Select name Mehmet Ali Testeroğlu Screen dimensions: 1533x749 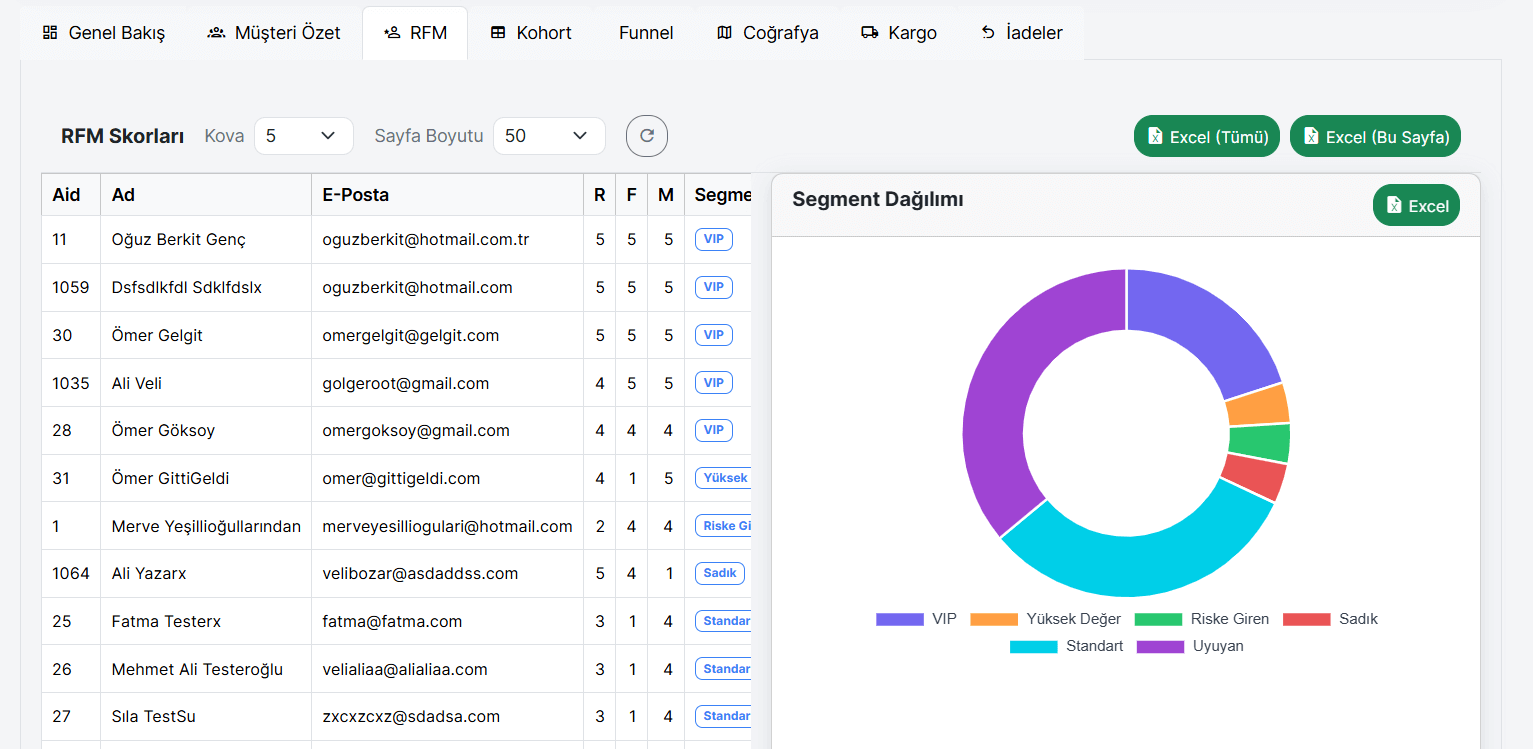tap(197, 669)
